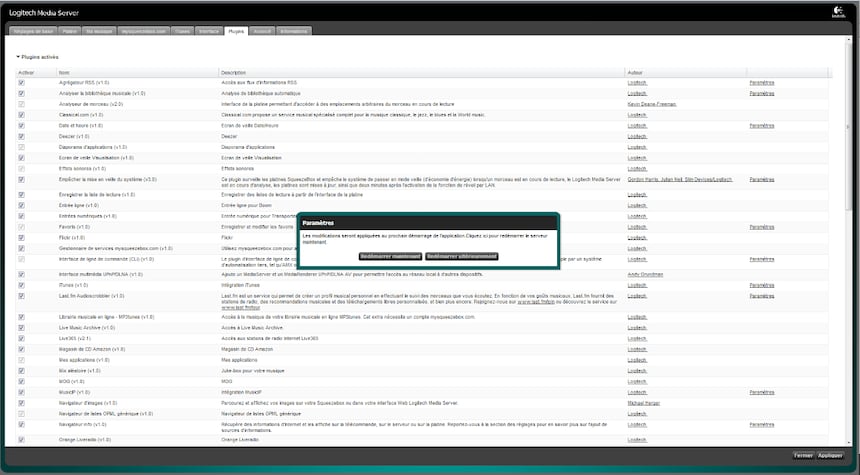The width and height of the screenshot is (860, 475).
Task: Click the Logitech author link for Deezer
Action: [637, 137]
